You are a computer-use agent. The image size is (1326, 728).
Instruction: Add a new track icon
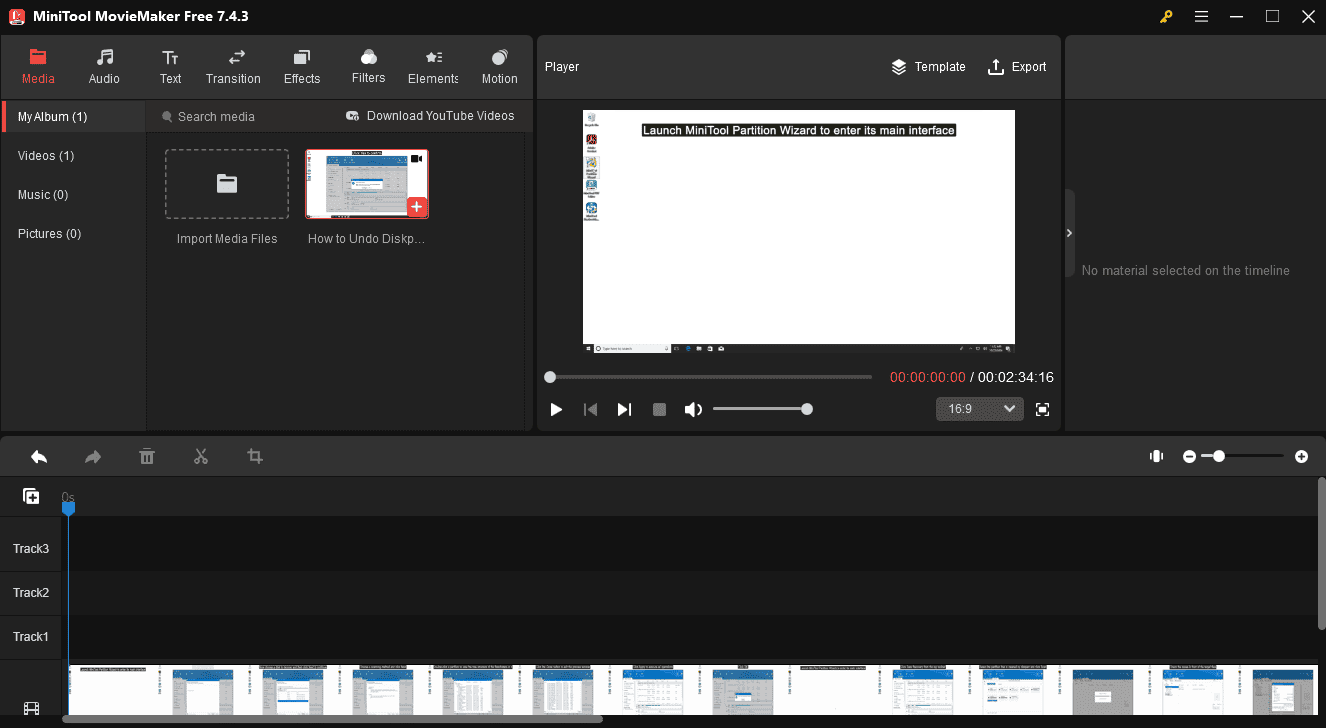tap(31, 496)
